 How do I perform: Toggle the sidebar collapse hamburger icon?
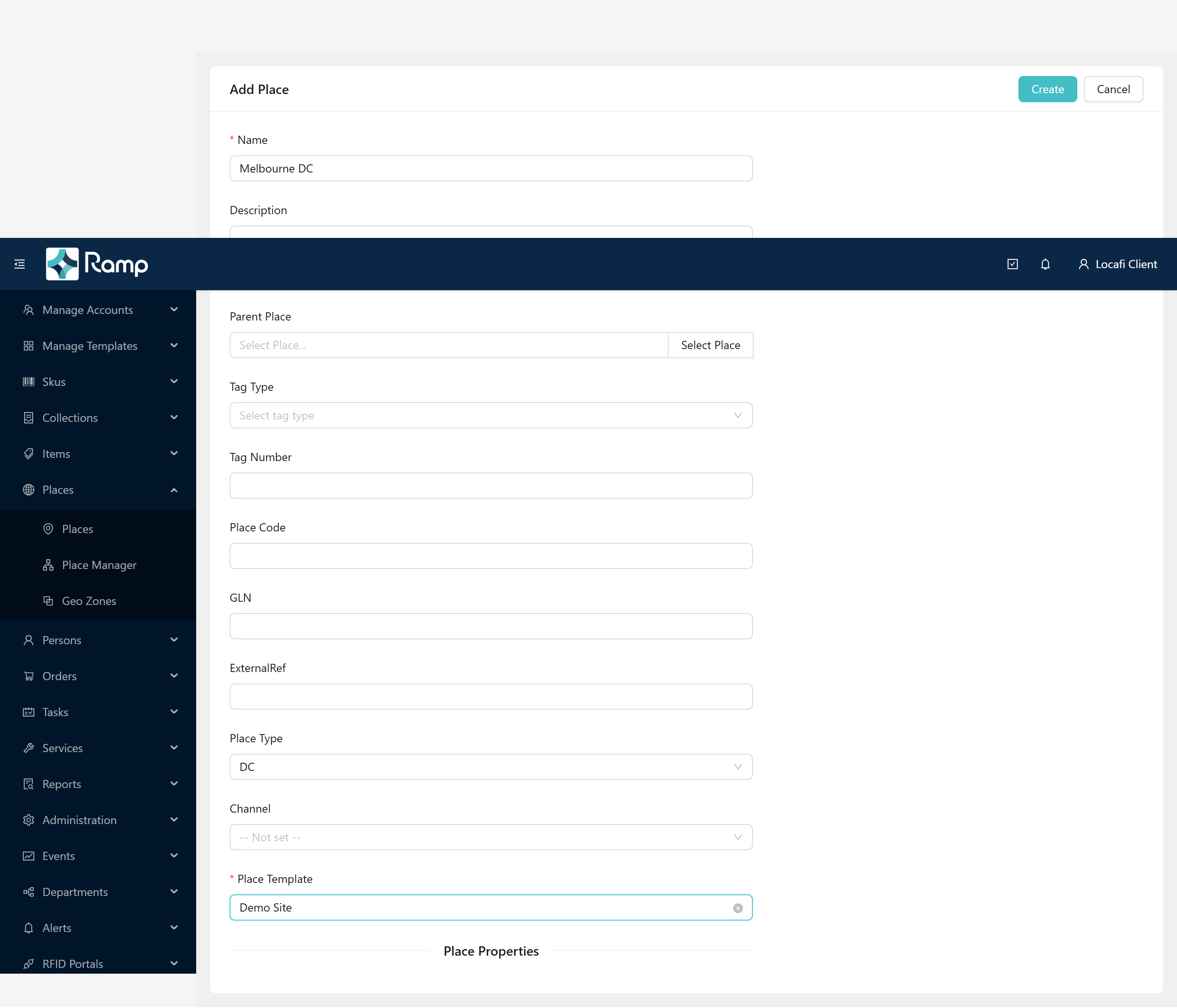click(20, 264)
